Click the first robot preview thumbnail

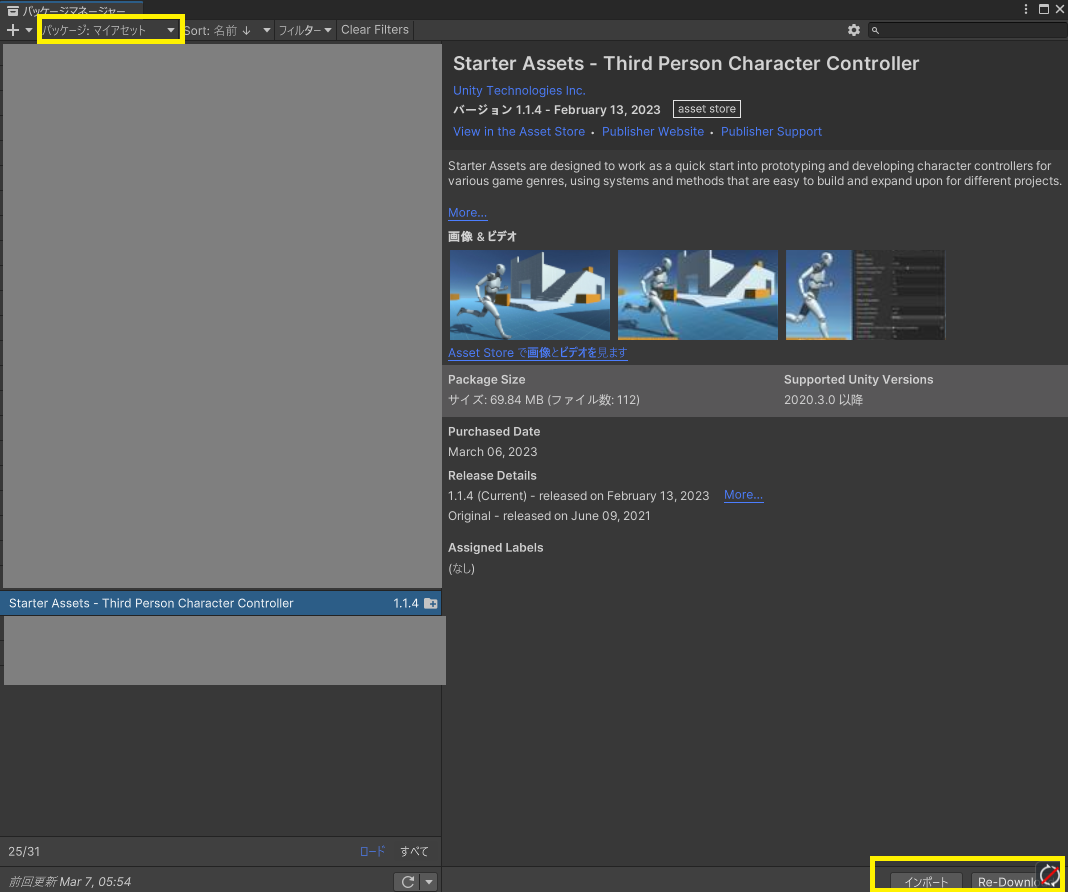529,295
